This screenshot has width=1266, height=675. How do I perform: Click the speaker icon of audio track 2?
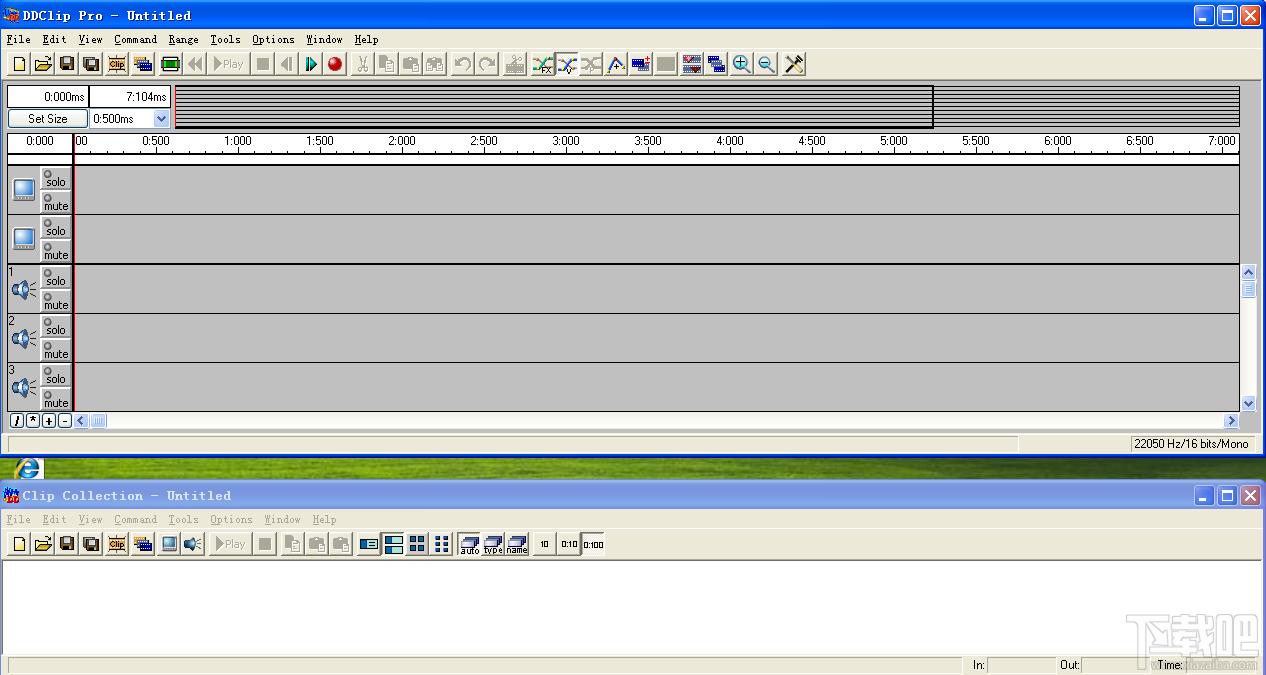pos(24,339)
